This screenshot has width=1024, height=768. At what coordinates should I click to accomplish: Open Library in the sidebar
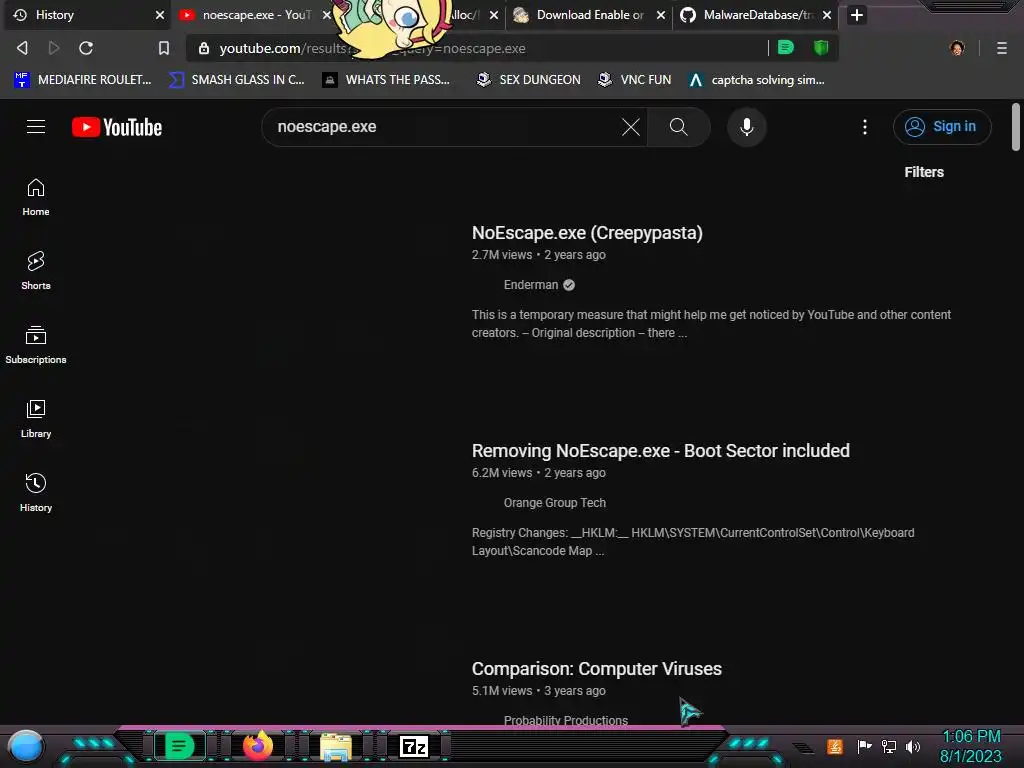[x=36, y=419]
